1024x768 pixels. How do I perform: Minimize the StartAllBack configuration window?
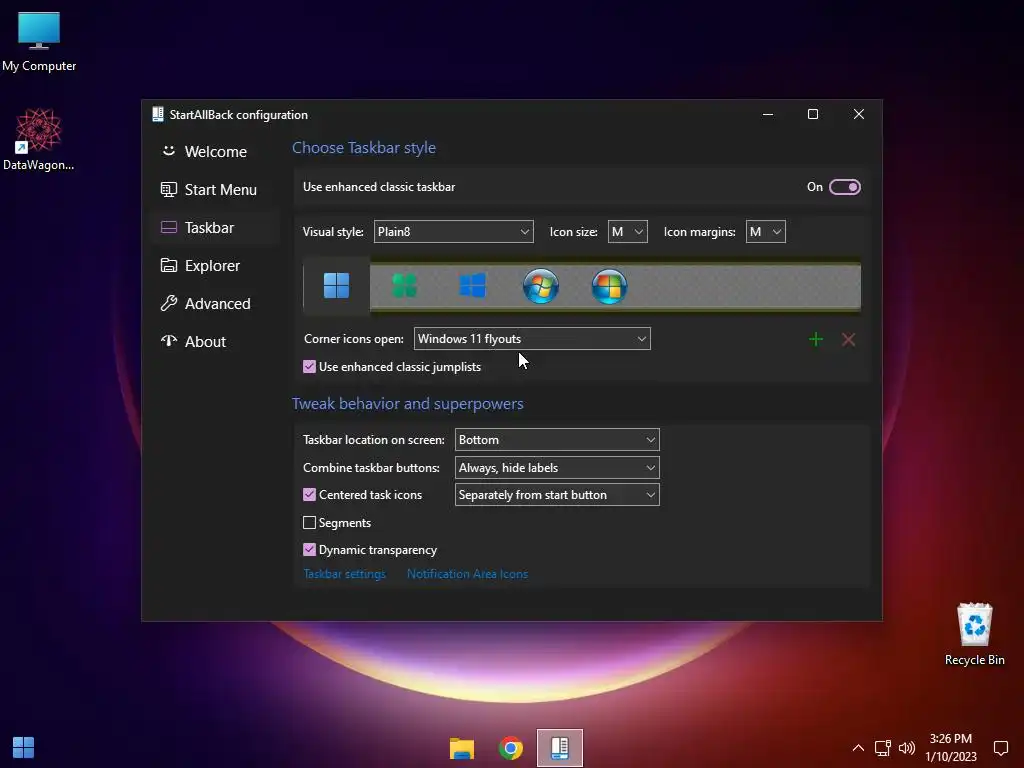tap(768, 114)
